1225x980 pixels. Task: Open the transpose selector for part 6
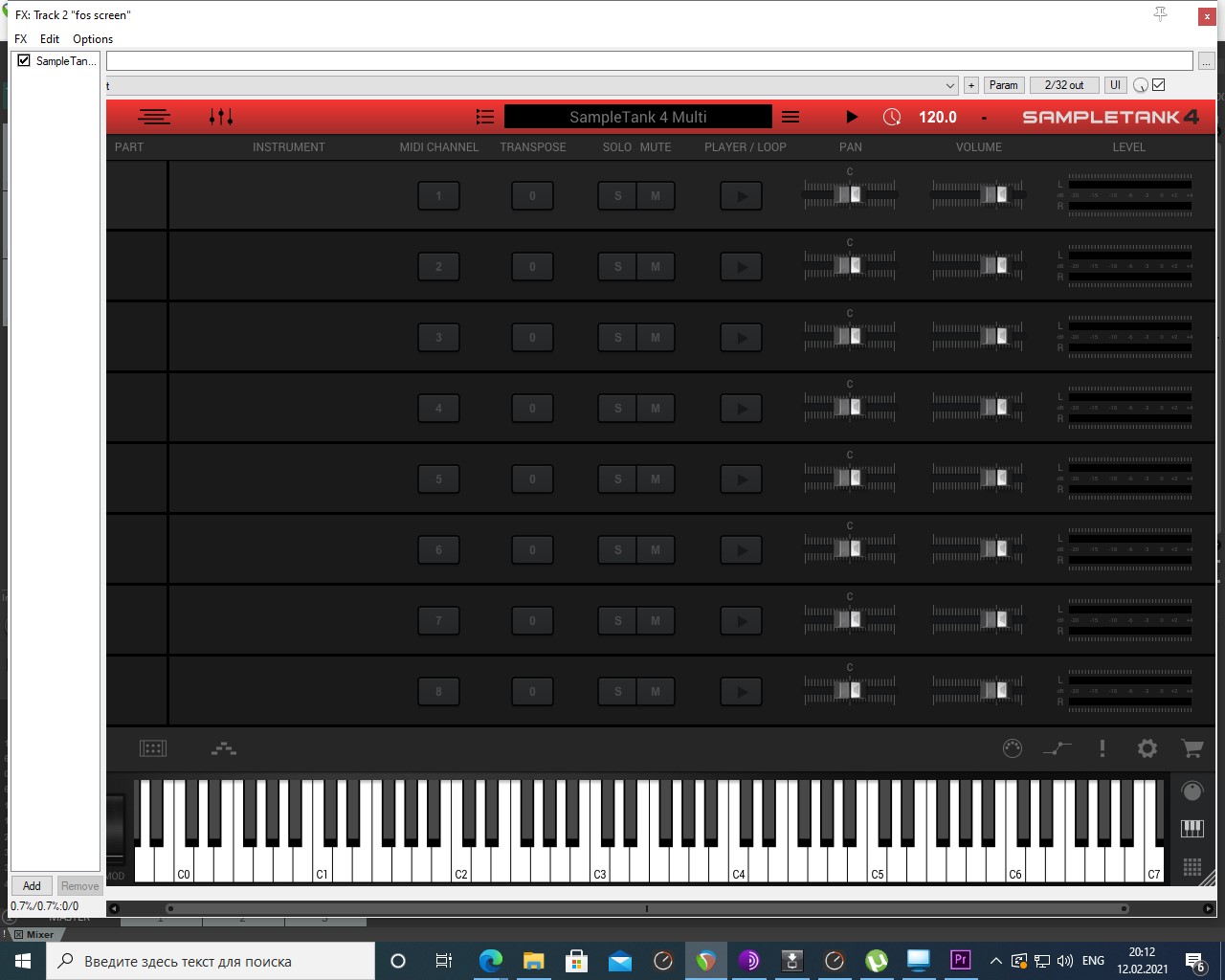[533, 550]
